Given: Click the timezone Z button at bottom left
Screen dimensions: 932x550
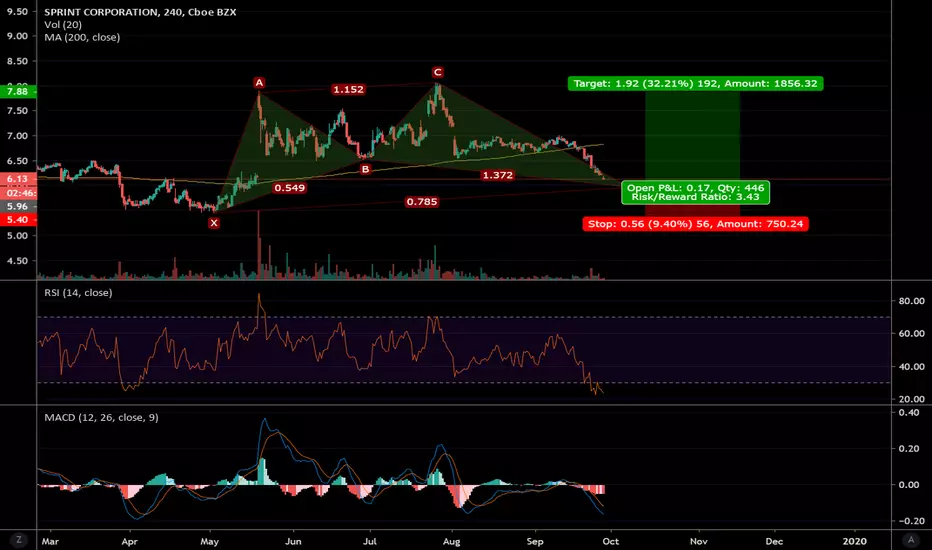Looking at the screenshot, I should [19, 540].
